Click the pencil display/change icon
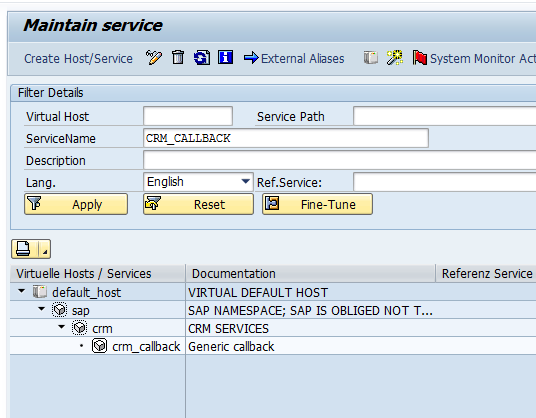 [x=153, y=58]
